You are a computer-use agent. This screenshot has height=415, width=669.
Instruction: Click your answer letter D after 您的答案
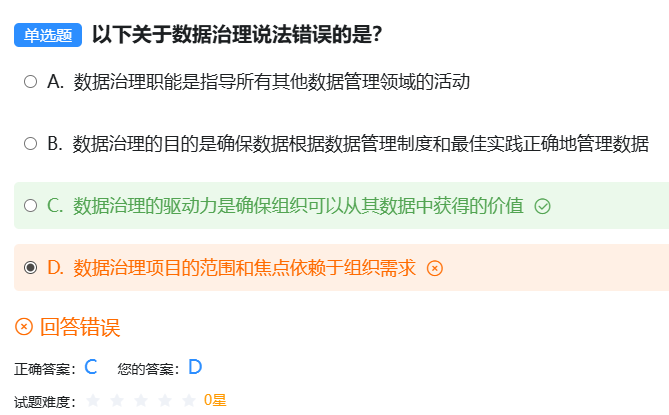click(x=195, y=367)
